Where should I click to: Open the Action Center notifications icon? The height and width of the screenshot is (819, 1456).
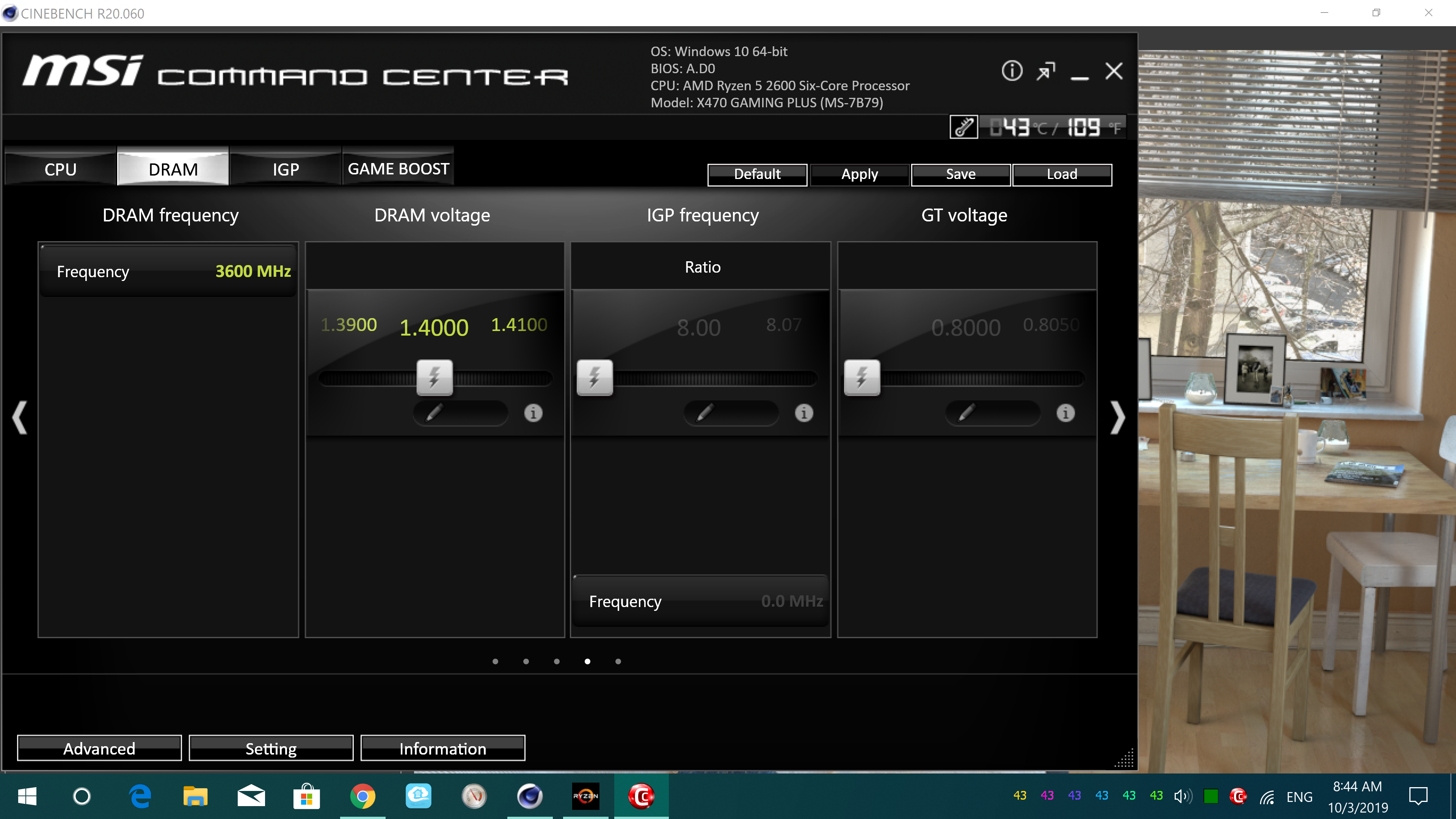[1418, 796]
